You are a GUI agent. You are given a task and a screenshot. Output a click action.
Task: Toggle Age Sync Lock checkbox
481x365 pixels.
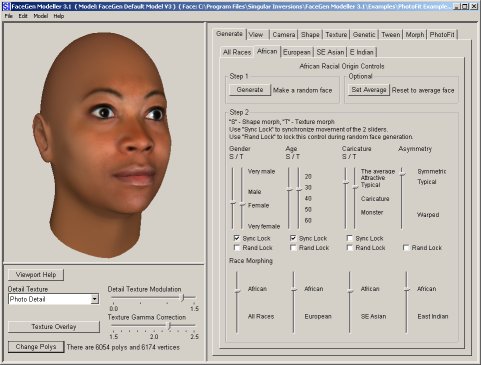[x=293, y=238]
